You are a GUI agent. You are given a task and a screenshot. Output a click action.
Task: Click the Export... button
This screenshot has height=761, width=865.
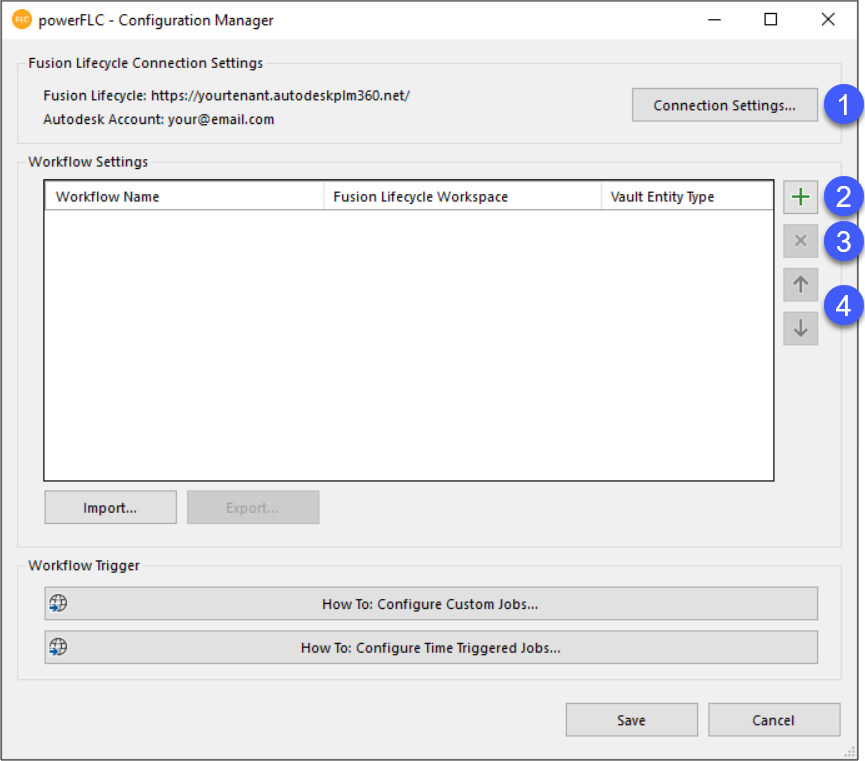coord(252,507)
